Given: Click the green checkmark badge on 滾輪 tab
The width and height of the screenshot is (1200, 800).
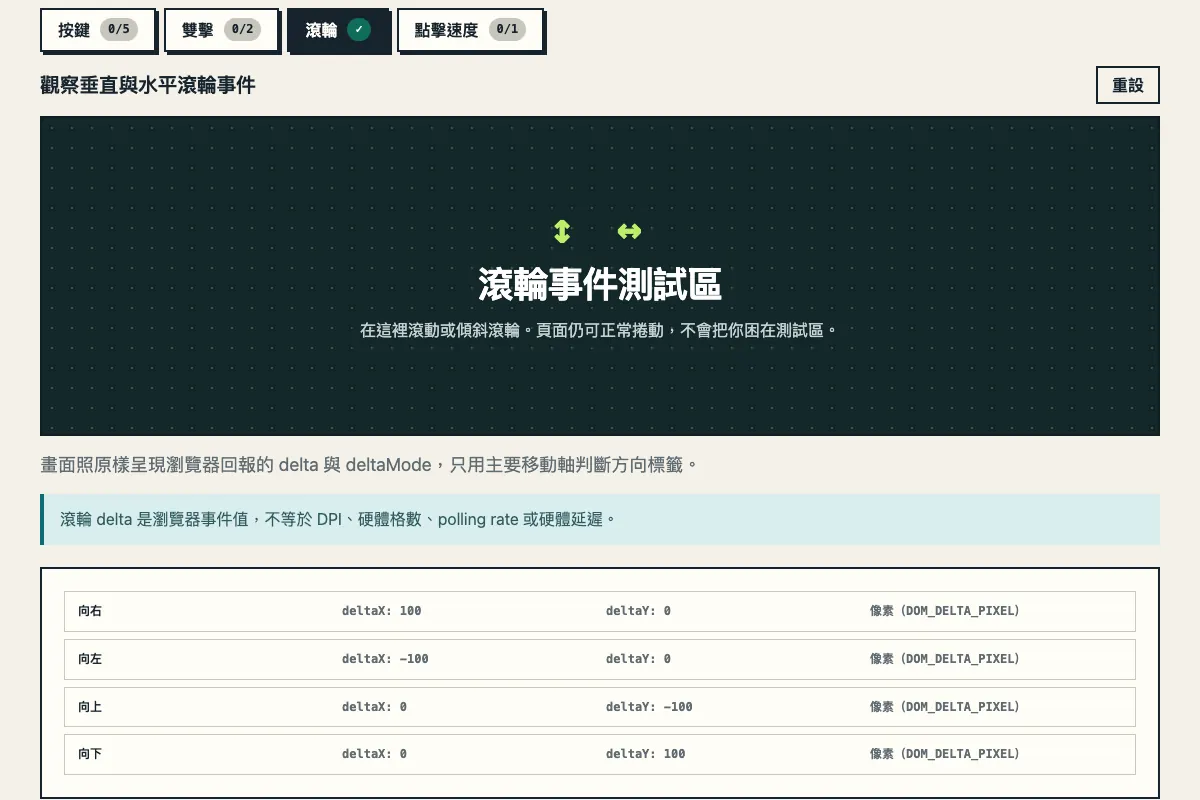Looking at the screenshot, I should pyautogui.click(x=359, y=30).
